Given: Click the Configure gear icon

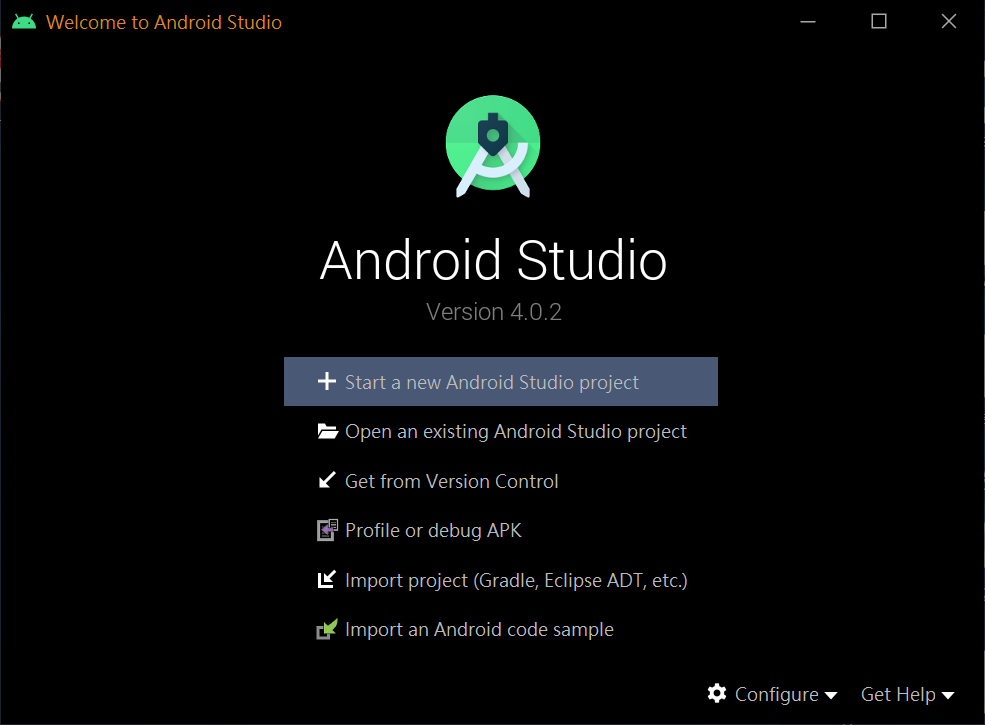Looking at the screenshot, I should pyautogui.click(x=717, y=694).
